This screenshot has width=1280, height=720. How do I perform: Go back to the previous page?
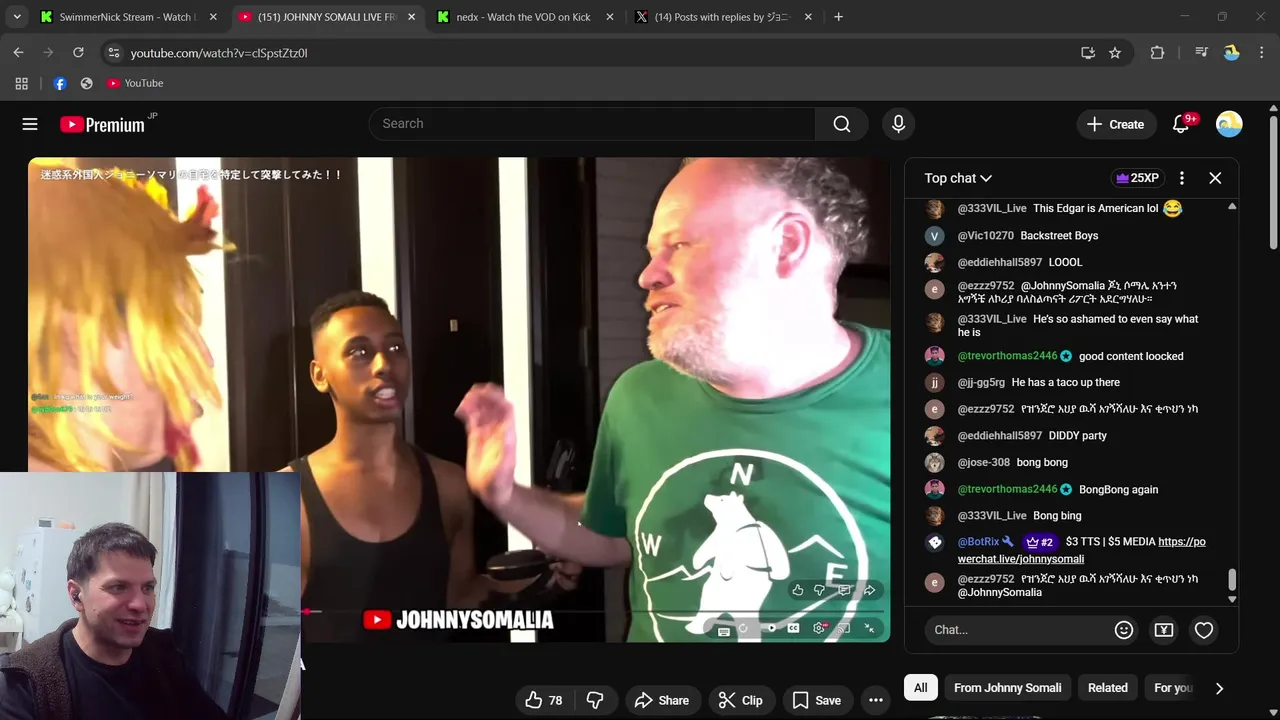tap(18, 53)
